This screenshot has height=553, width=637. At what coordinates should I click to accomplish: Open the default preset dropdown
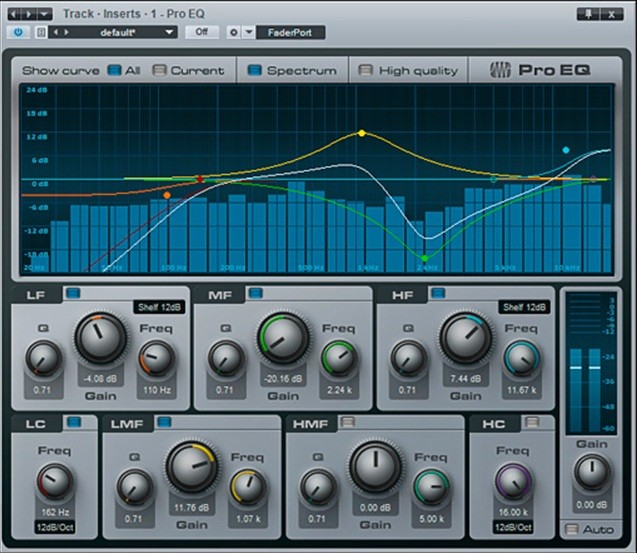point(118,33)
